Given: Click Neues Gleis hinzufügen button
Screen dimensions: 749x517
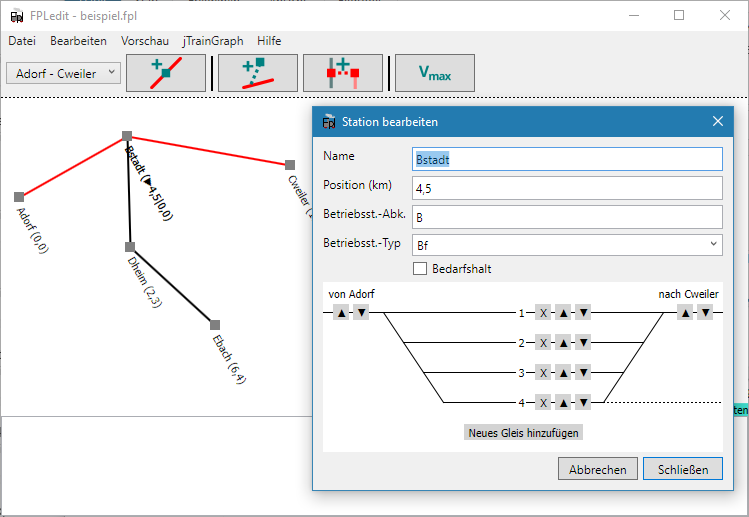Looking at the screenshot, I should point(523,432).
